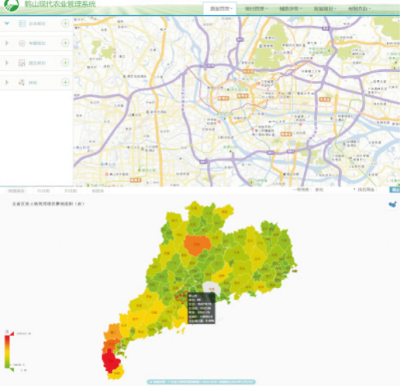The image size is (400, 386).
Task: Click the patterned-square icon in third sidebar row
Action: pos(22,63)
